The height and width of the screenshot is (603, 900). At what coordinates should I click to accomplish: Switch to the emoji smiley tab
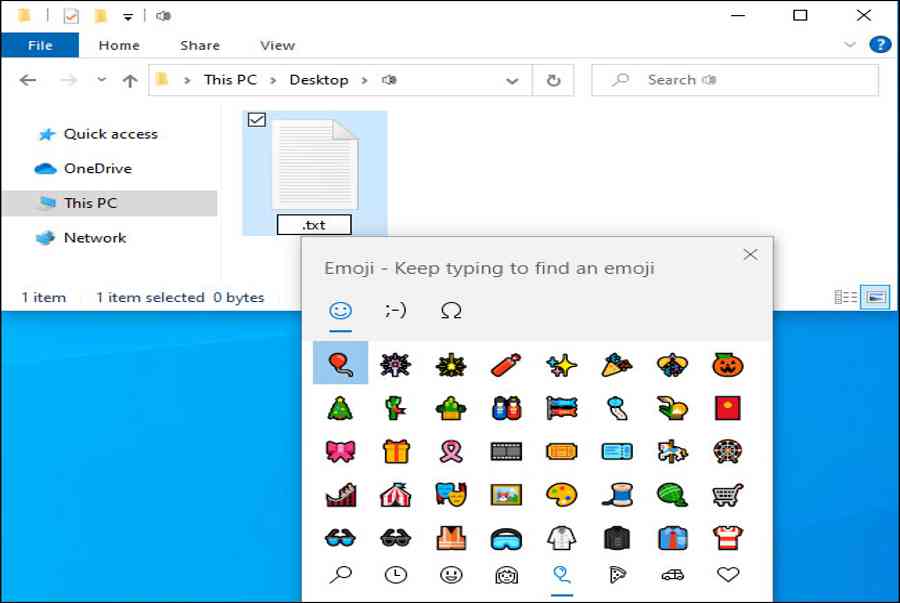coord(340,311)
